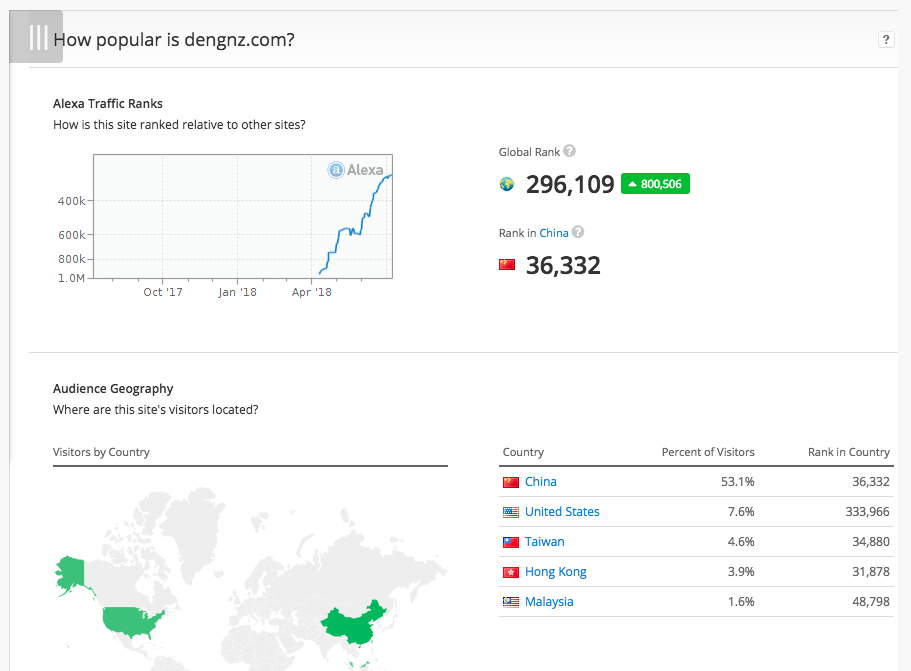Click the 'Visitors by Country' label
The image size is (911, 671).
[x=101, y=452]
